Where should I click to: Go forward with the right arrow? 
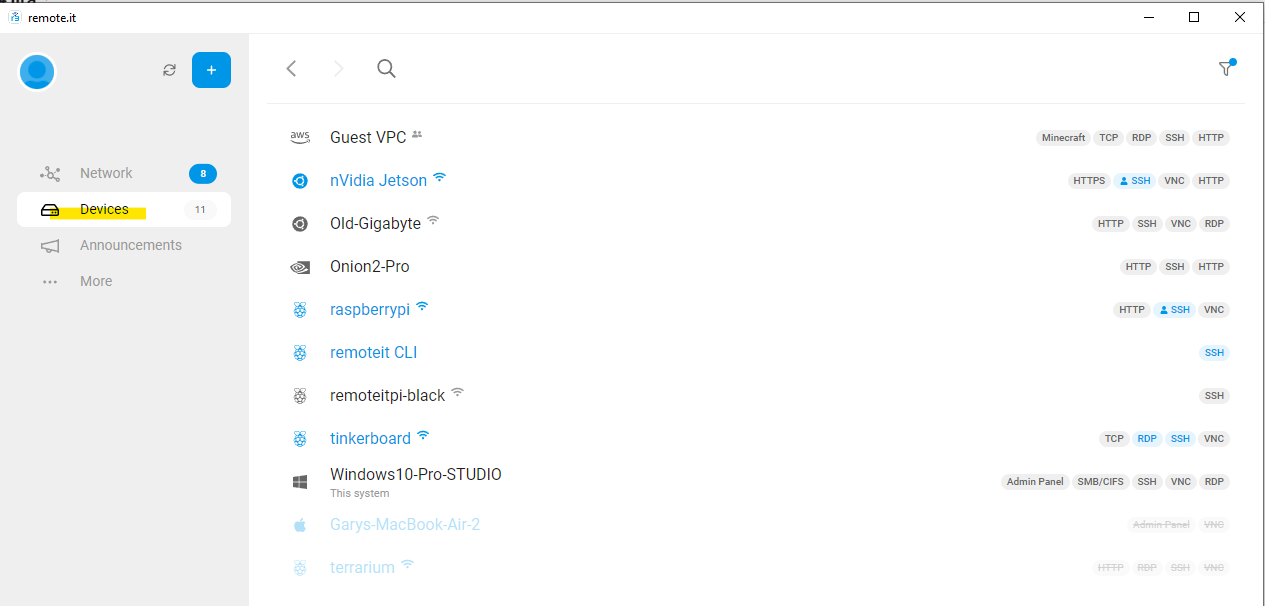tap(338, 68)
